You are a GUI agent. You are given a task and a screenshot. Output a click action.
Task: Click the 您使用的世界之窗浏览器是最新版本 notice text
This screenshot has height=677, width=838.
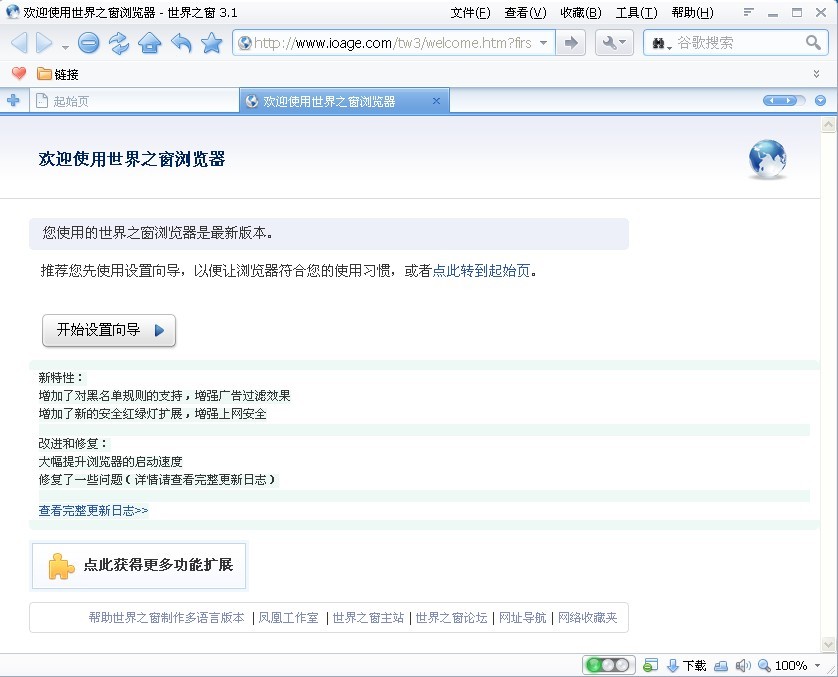coord(158,233)
